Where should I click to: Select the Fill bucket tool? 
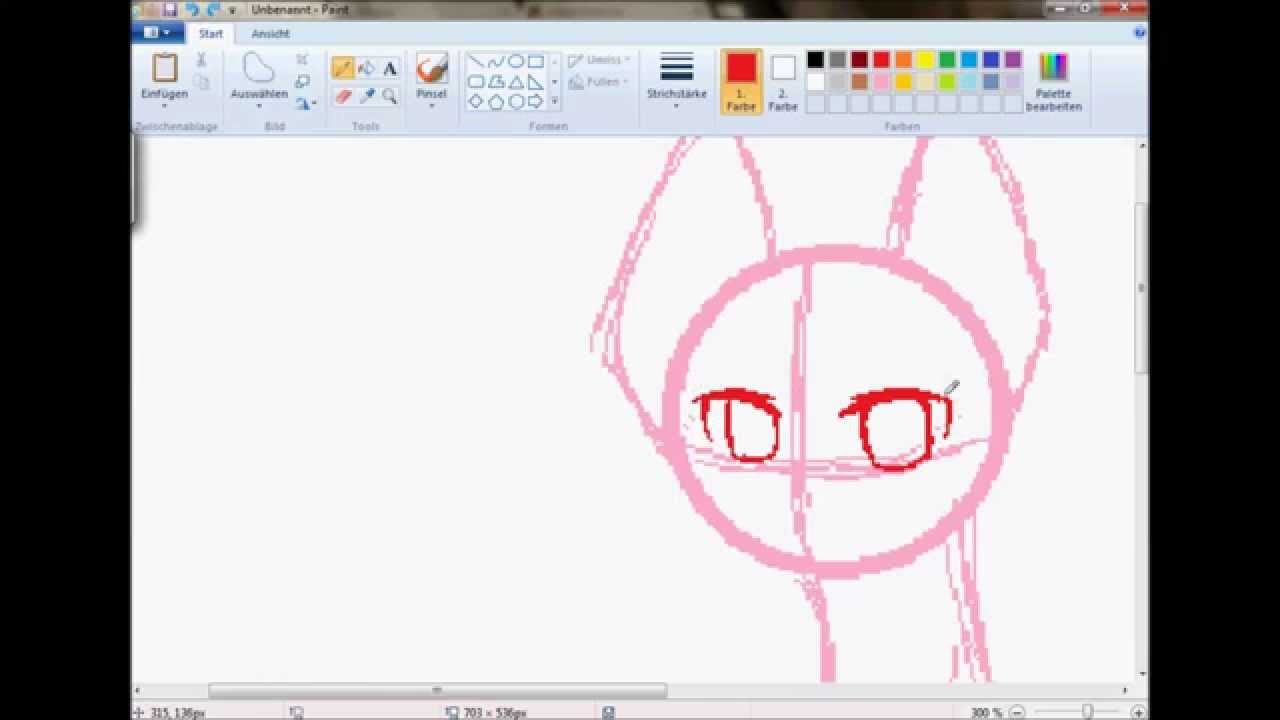pyautogui.click(x=366, y=68)
